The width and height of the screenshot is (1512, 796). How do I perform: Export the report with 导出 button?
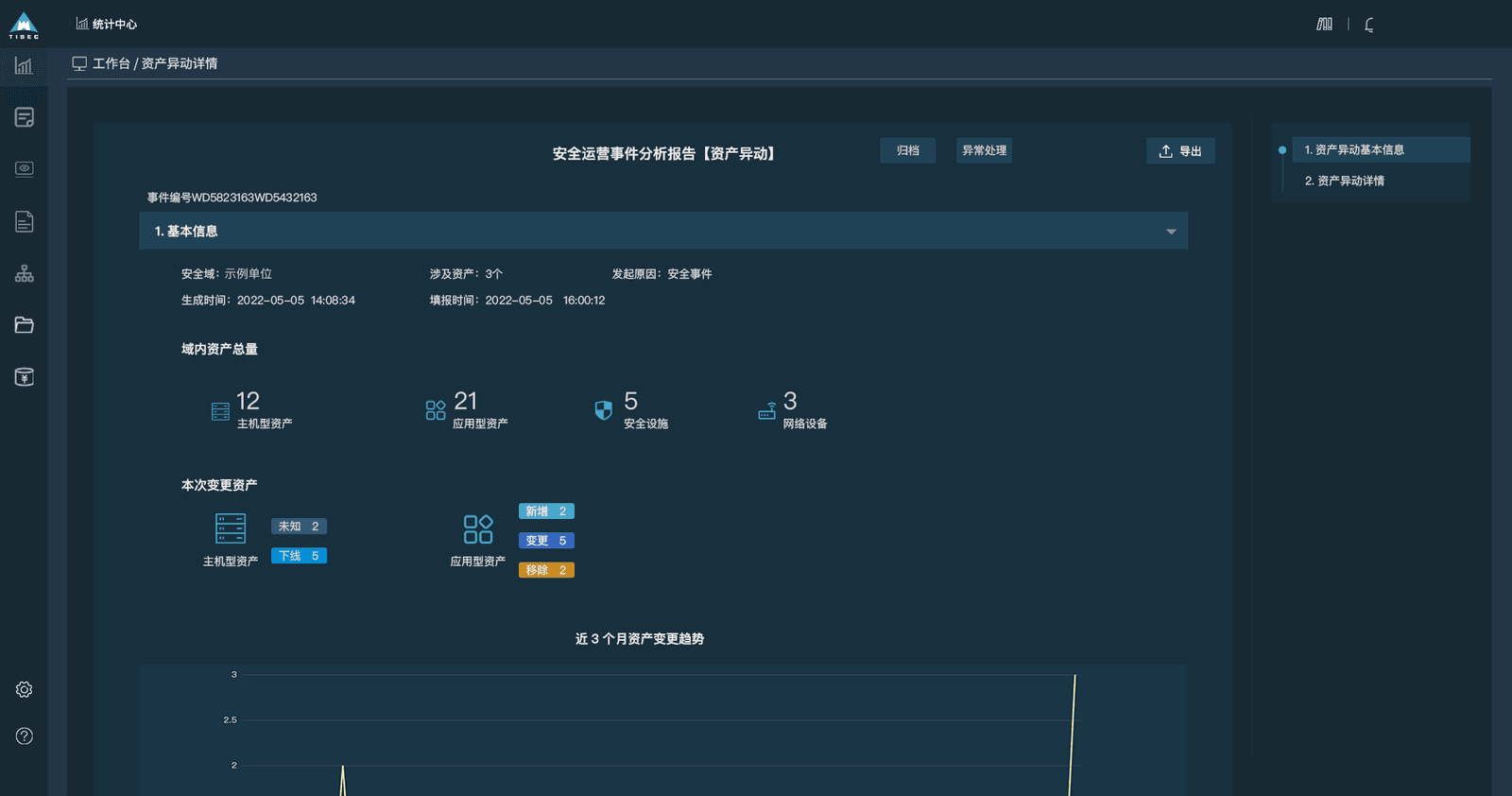tap(1181, 151)
